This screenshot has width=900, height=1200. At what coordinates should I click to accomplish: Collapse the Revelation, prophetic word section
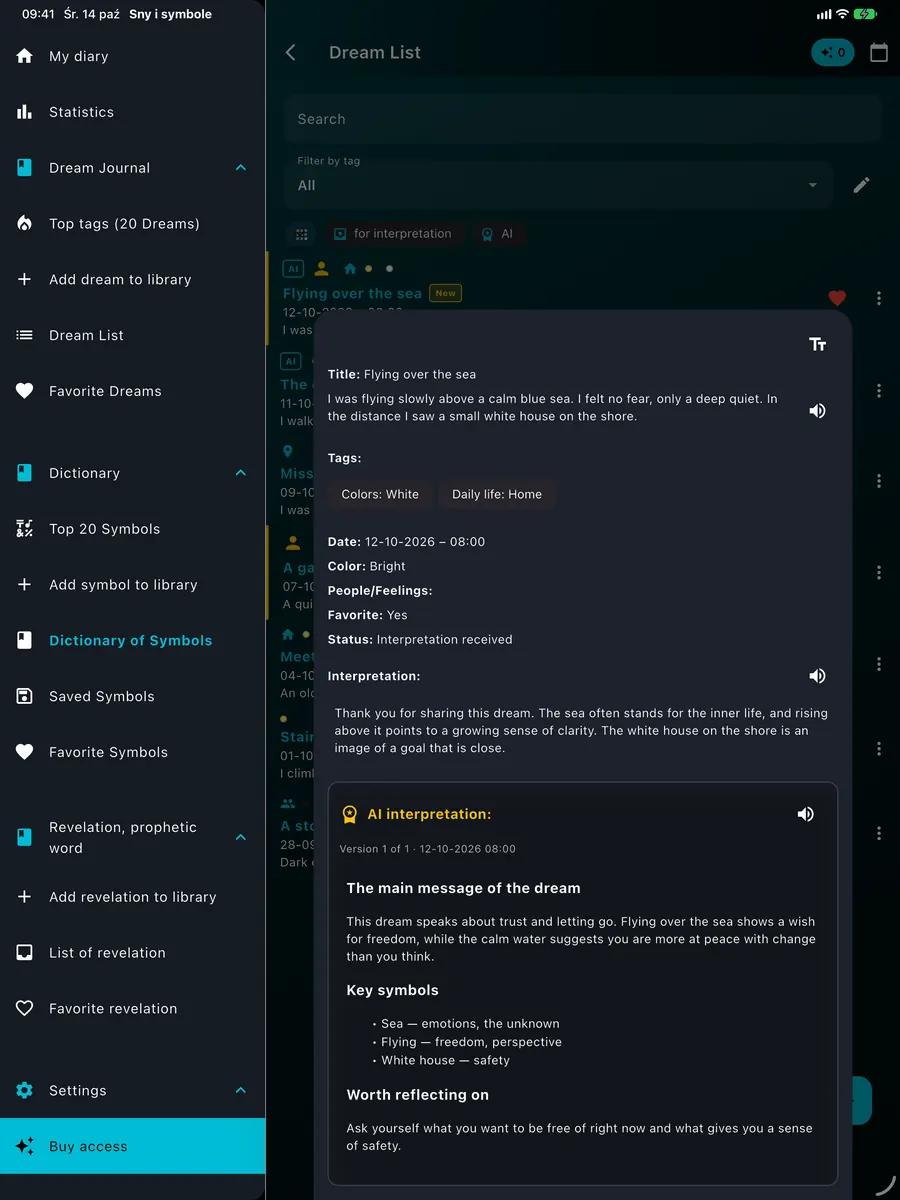(x=241, y=837)
